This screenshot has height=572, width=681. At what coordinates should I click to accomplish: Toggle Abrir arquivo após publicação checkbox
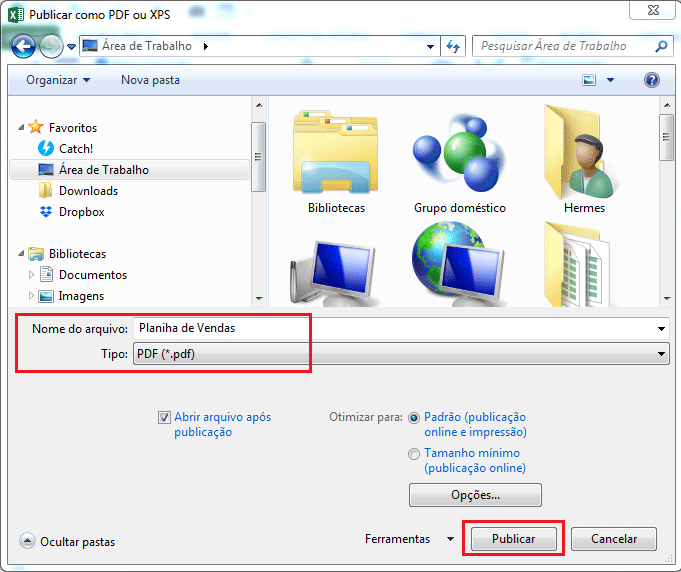pyautogui.click(x=165, y=418)
